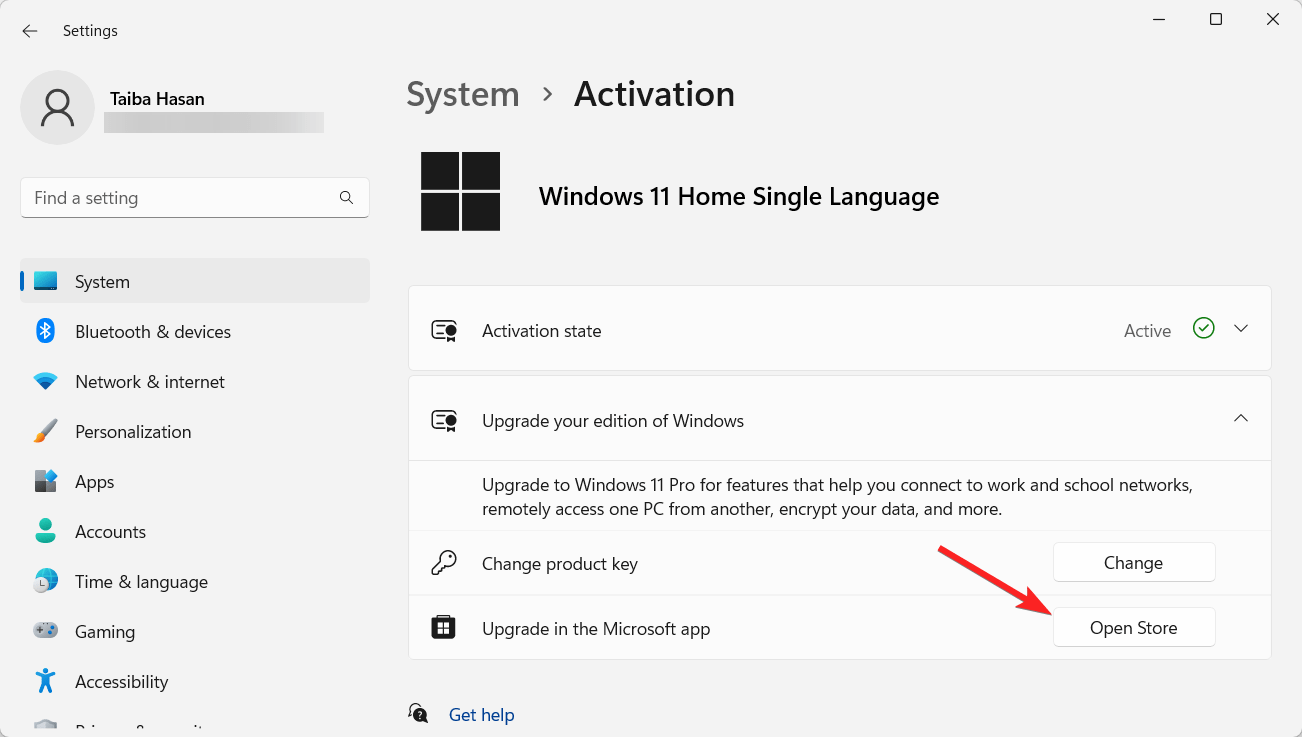Click the user profile avatar picture

click(x=58, y=107)
